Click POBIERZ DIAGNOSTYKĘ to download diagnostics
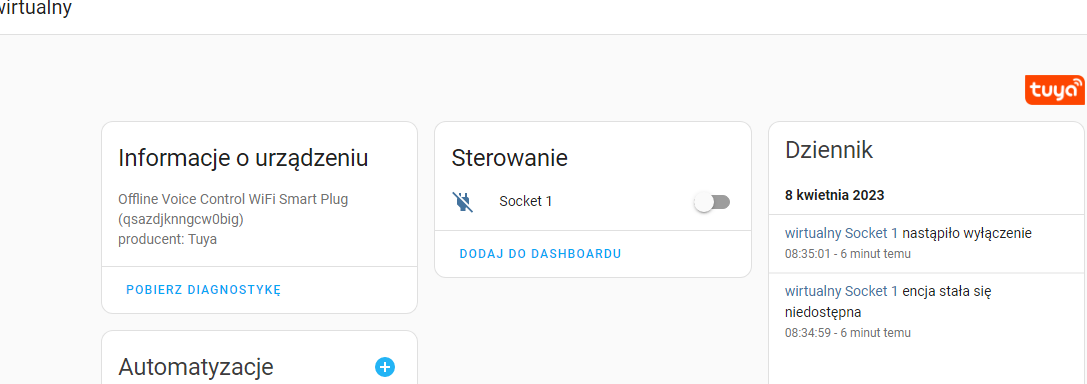This screenshot has width=1087, height=384. coord(203,290)
